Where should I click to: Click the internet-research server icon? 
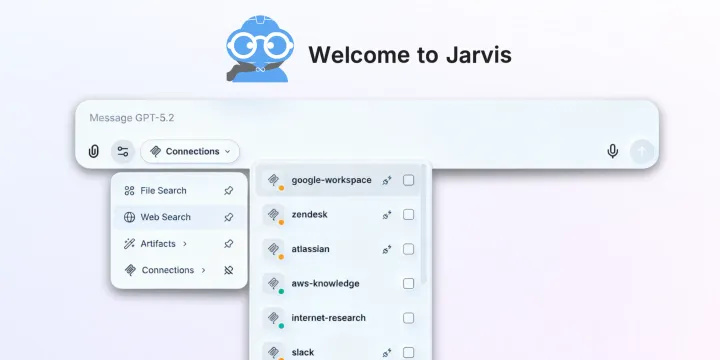pyautogui.click(x=274, y=318)
